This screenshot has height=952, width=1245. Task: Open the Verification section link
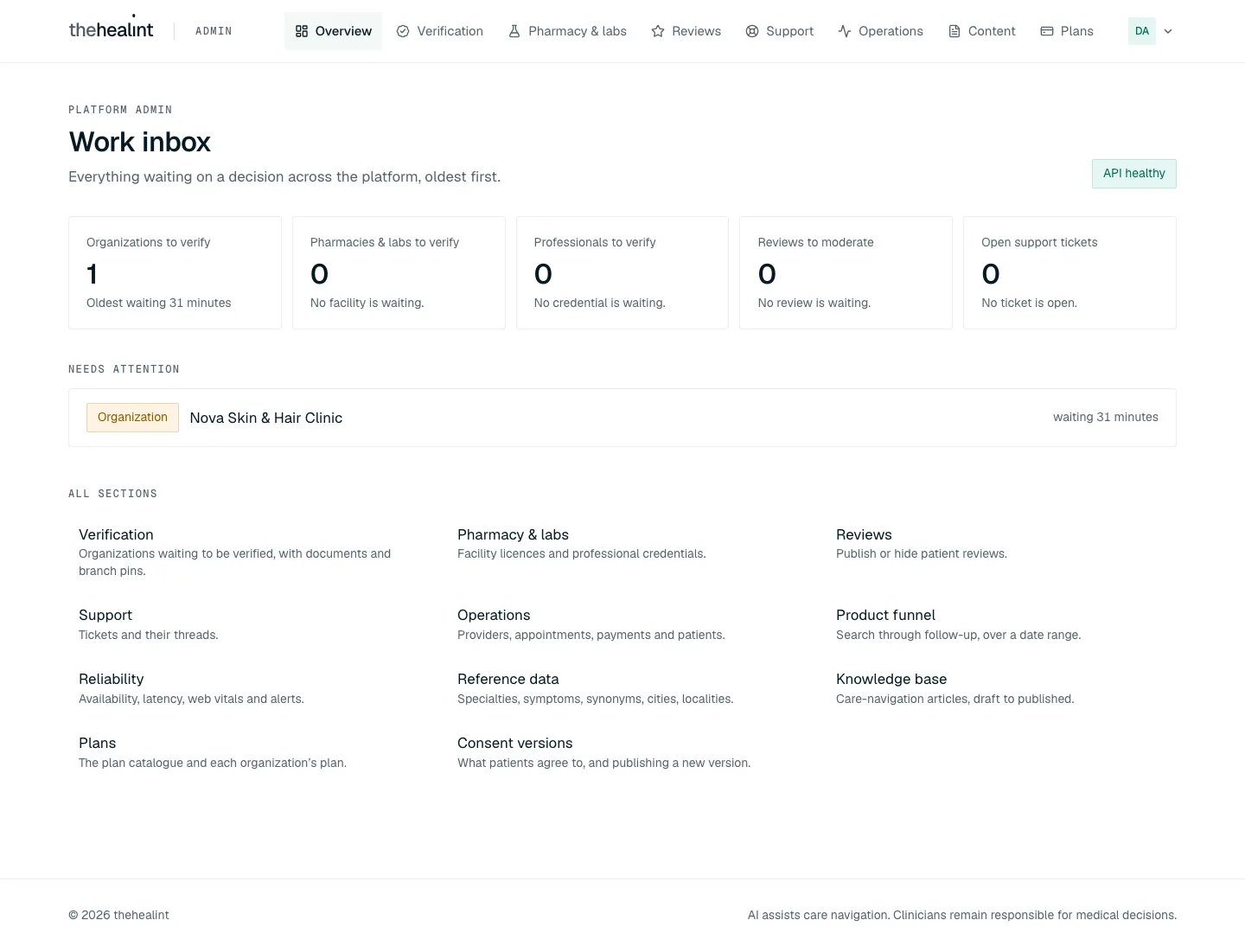point(242,552)
